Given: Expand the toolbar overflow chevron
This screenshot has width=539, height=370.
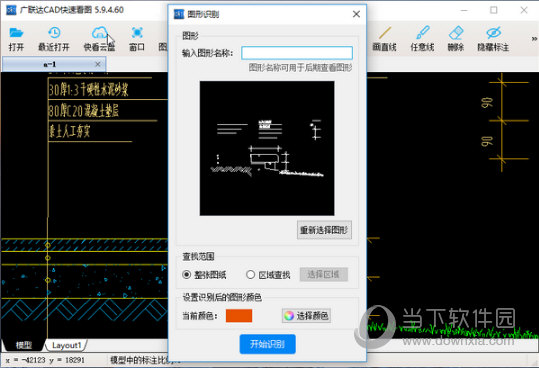Looking at the screenshot, I should pos(534,39).
